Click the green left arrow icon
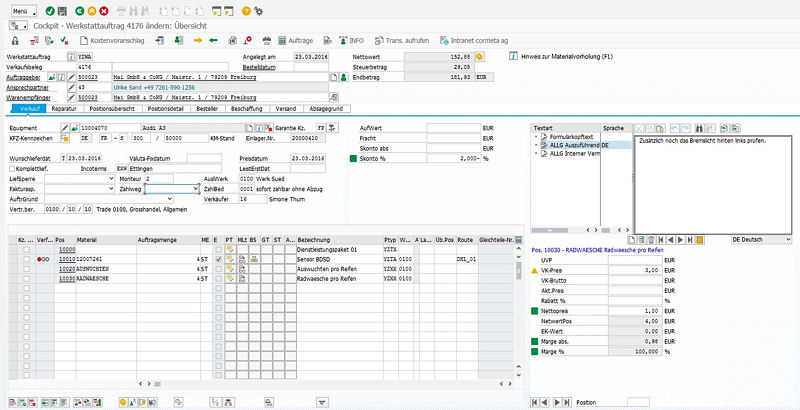 tap(213, 40)
